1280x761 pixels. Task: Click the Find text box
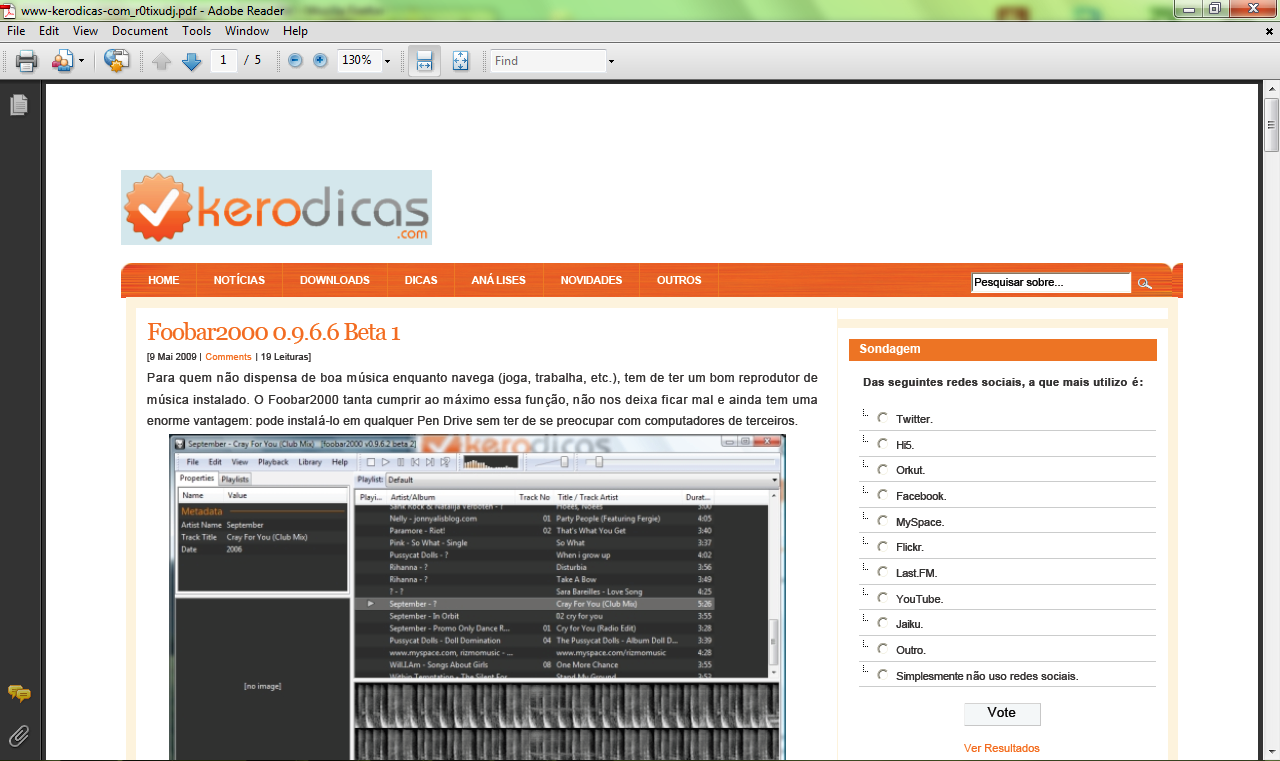[x=548, y=61]
